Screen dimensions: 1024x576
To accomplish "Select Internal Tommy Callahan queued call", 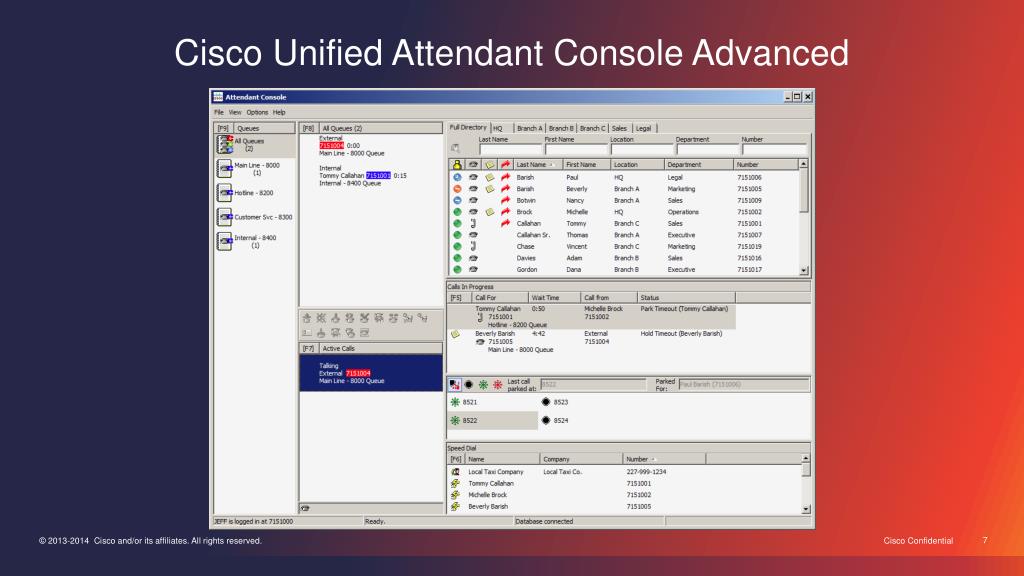I will [x=362, y=176].
